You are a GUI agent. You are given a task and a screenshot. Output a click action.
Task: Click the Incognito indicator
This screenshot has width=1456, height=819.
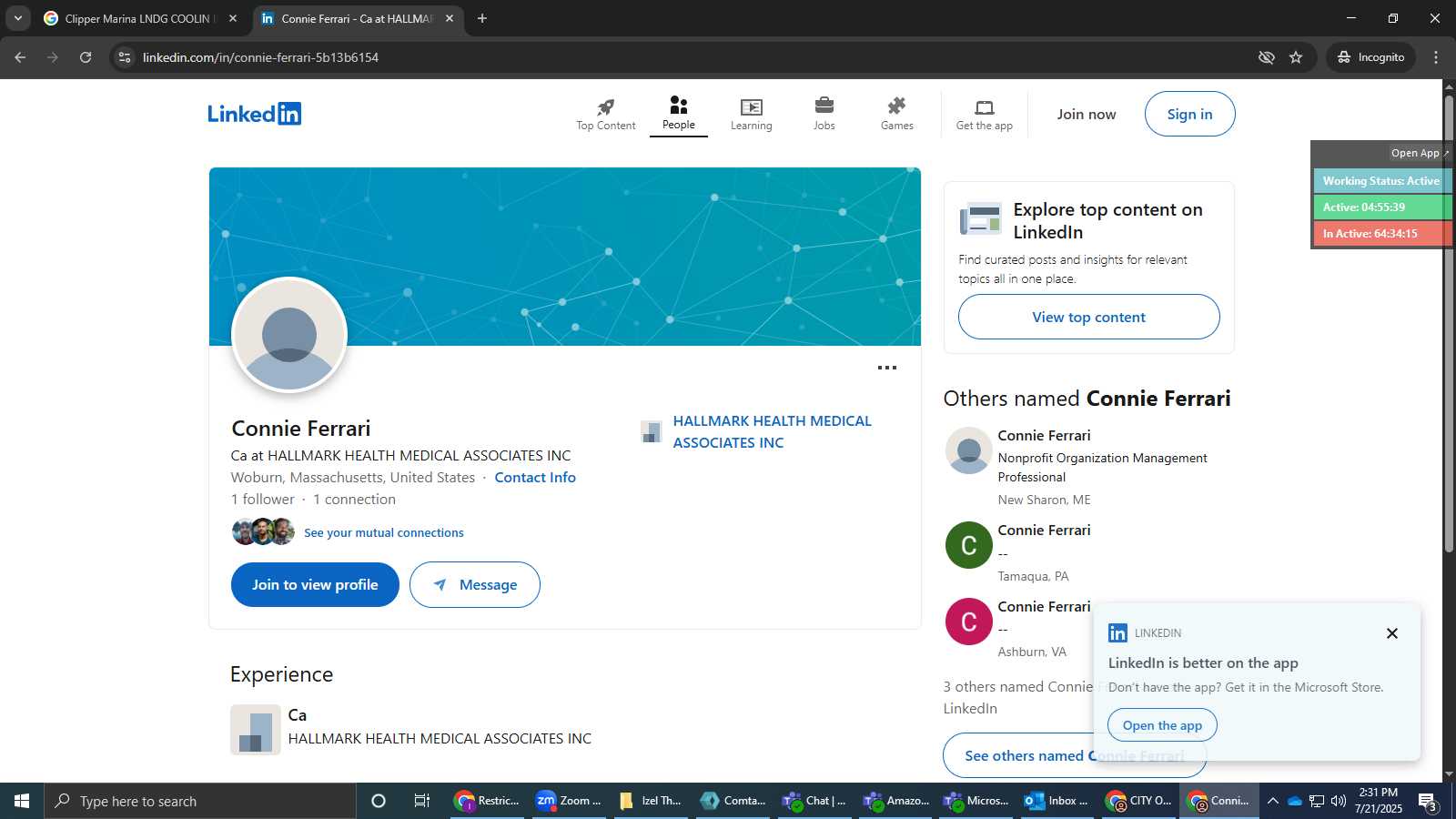pos(1370,57)
